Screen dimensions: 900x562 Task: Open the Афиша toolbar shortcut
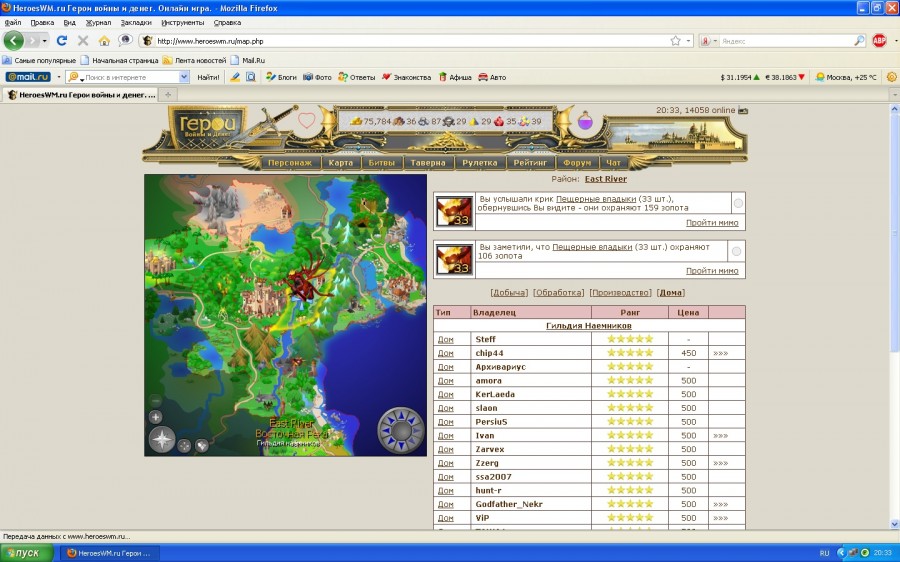click(x=455, y=77)
